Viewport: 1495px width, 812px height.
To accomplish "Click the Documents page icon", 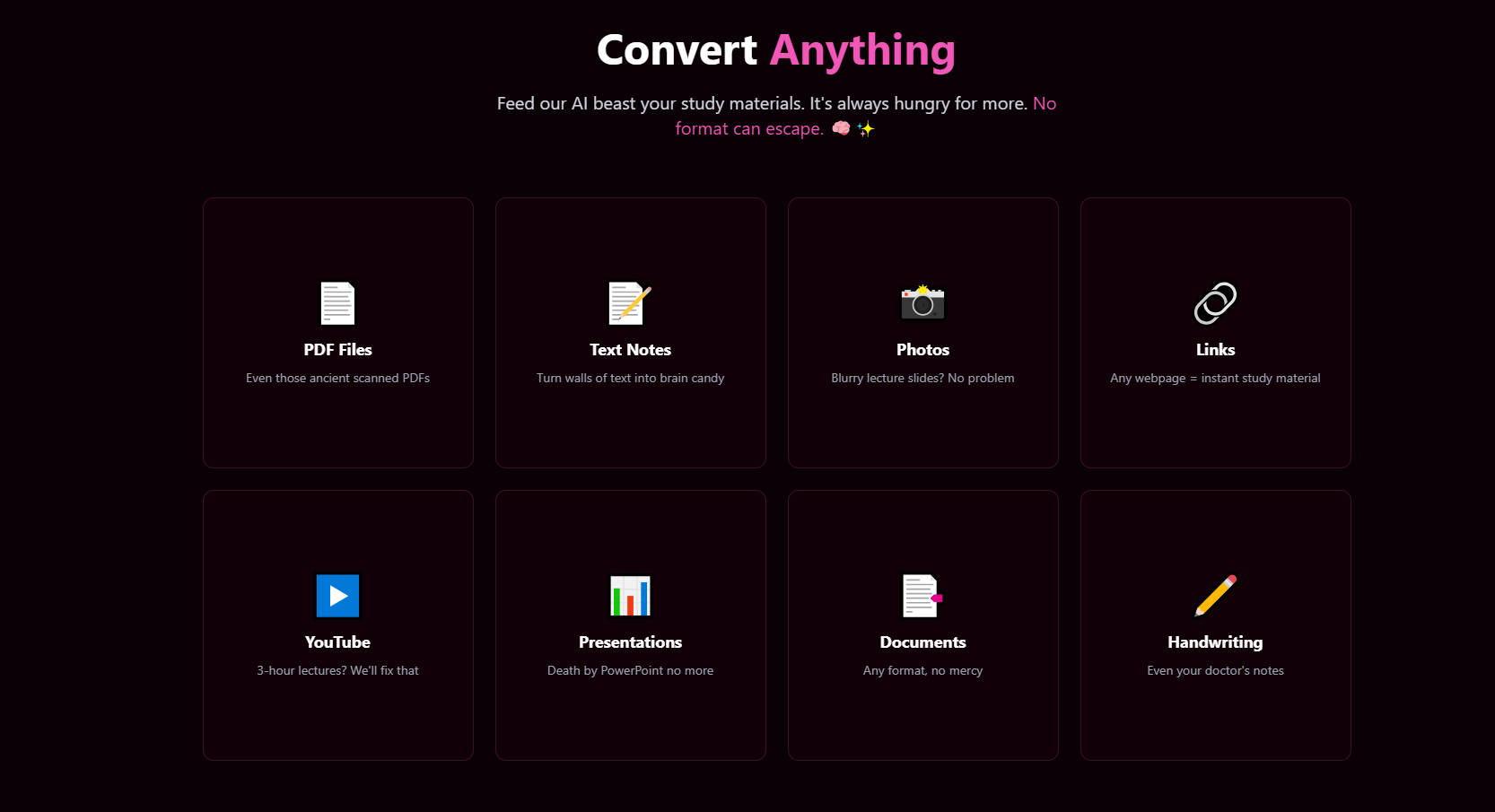I will [922, 596].
